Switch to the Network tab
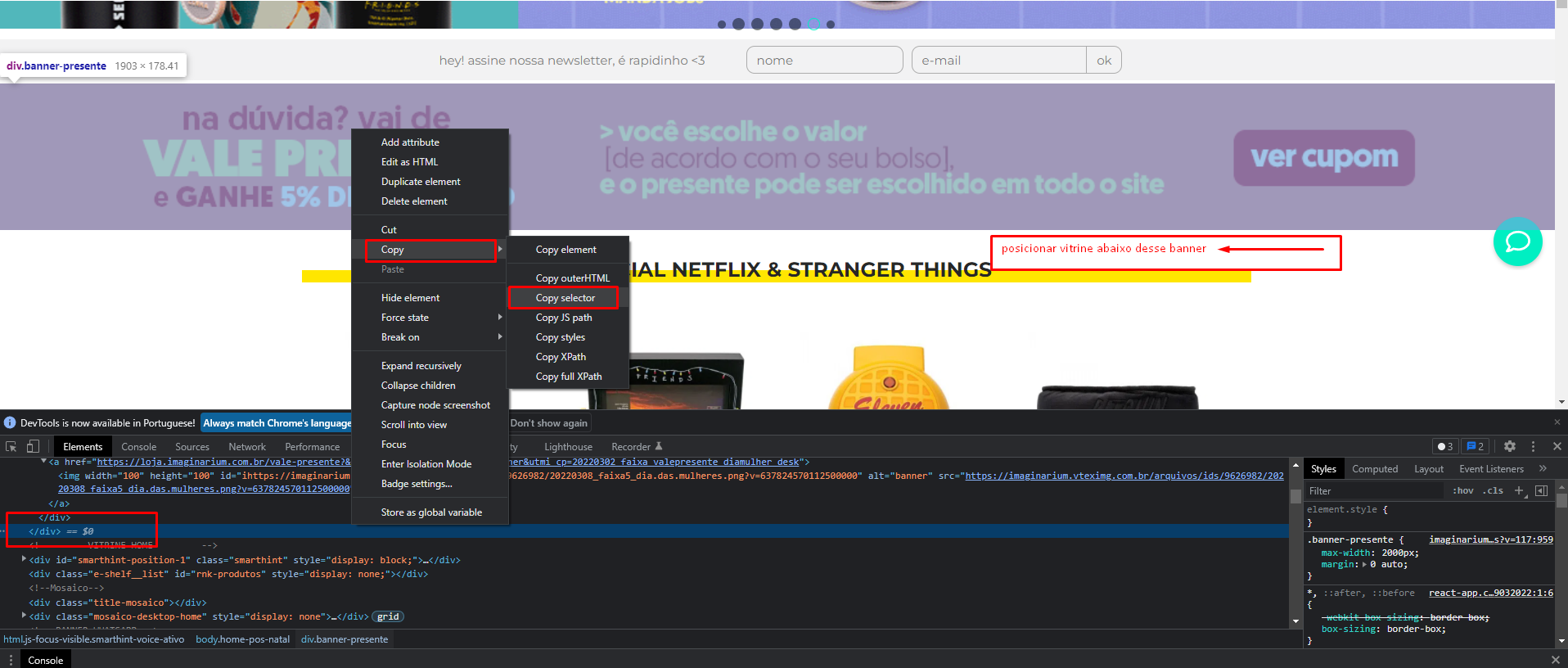1568x668 pixels. tap(247, 447)
